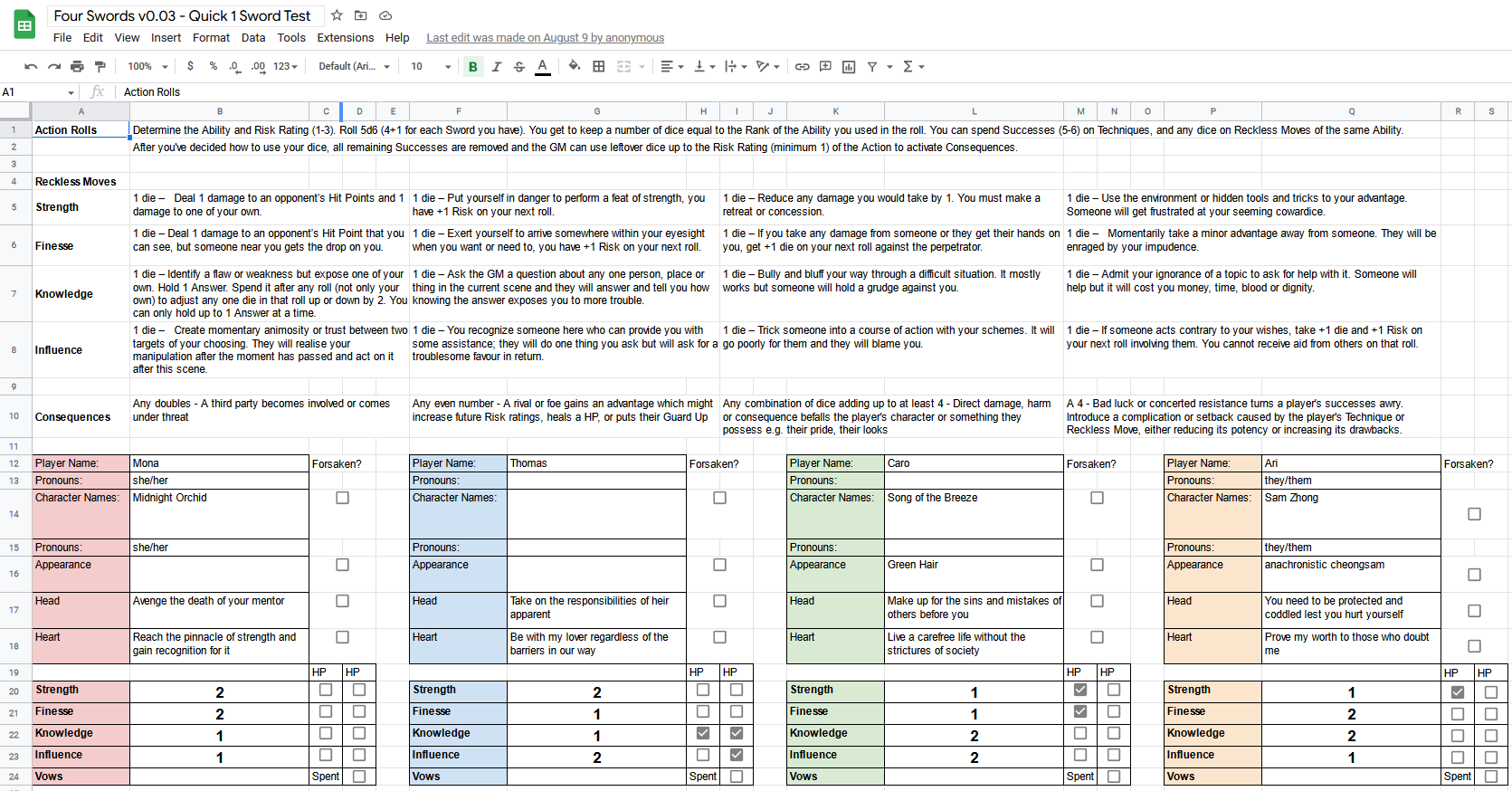Tick Caro's Appearance Forsaken checkbox

(x=1097, y=565)
